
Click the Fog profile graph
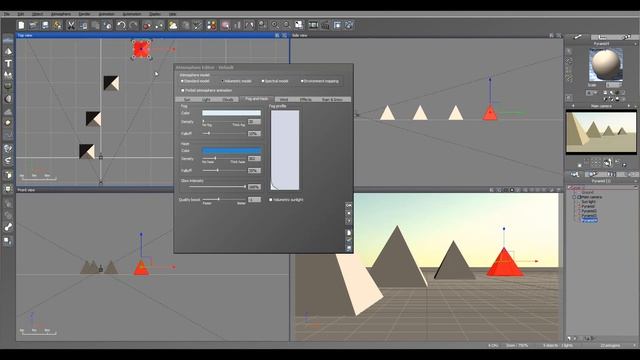click(285, 150)
